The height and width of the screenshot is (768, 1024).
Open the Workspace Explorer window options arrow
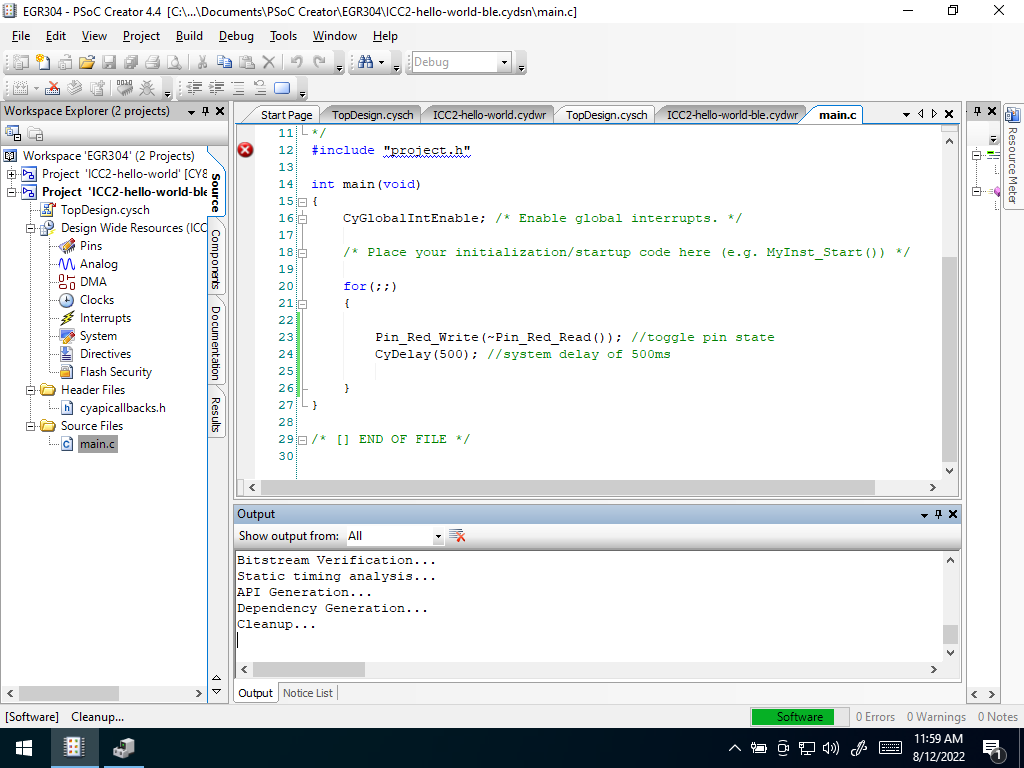pos(191,112)
